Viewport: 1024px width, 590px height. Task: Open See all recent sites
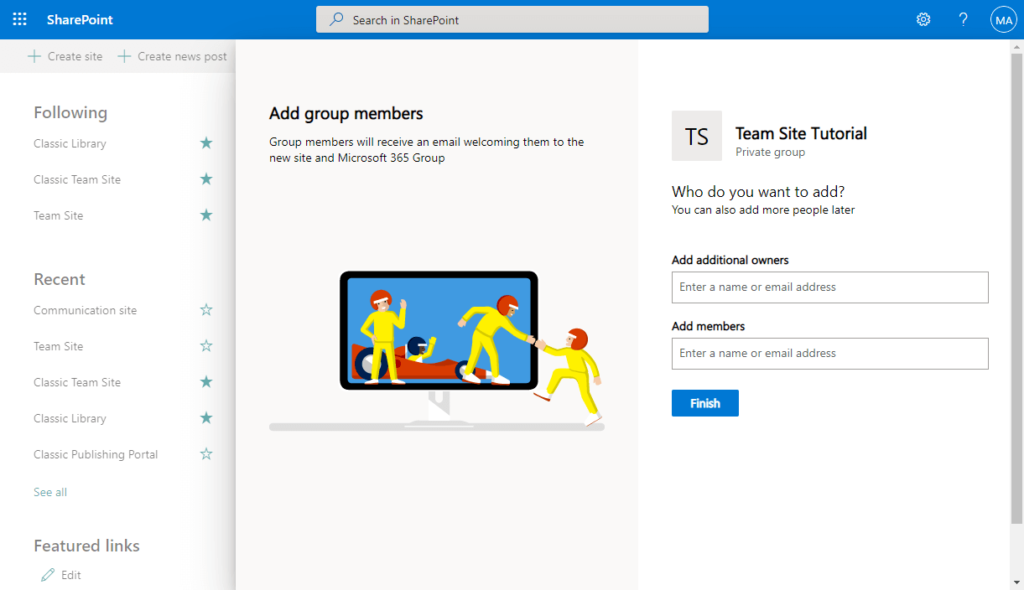click(50, 492)
